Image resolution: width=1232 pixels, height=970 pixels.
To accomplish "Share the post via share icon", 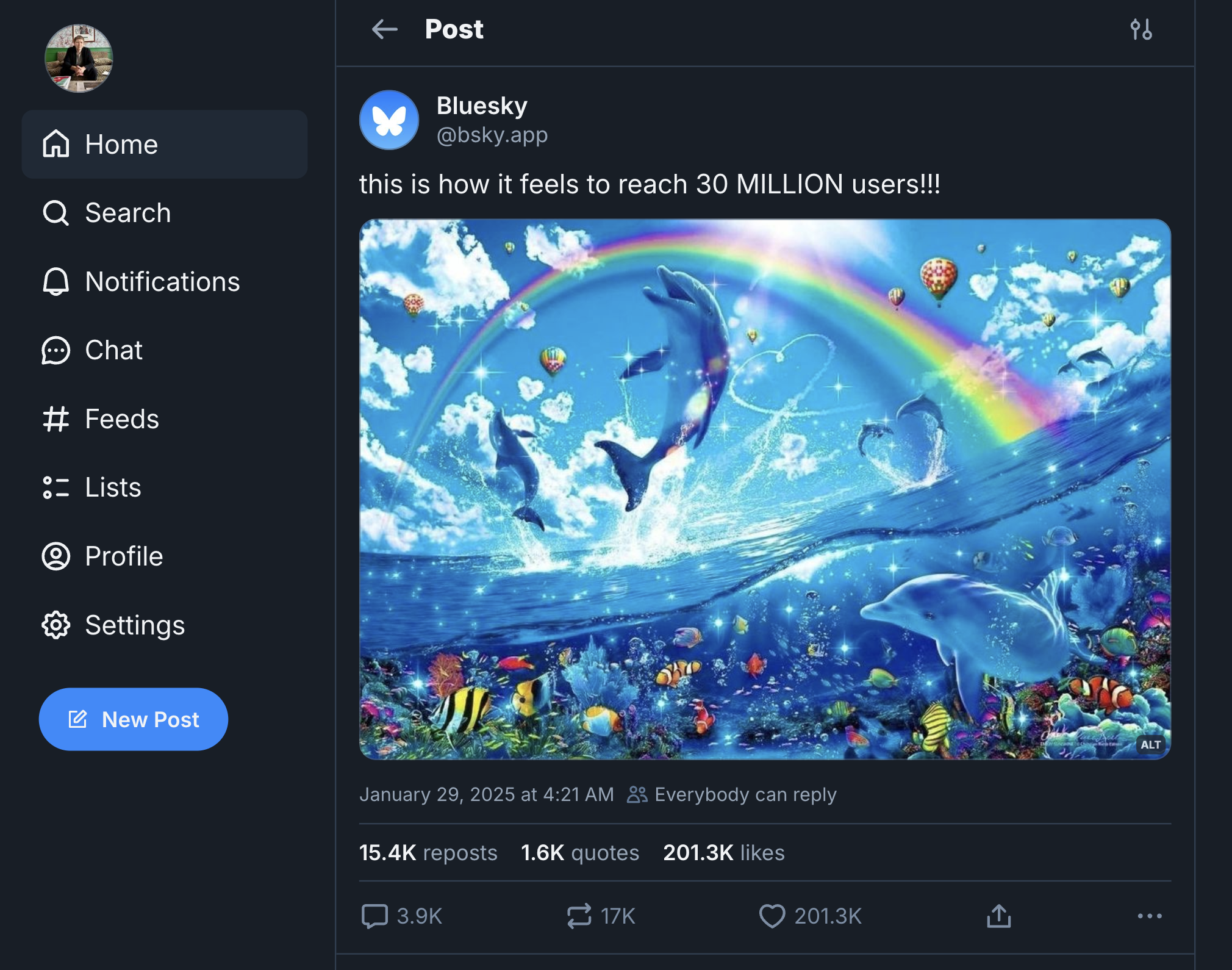I will pyautogui.click(x=998, y=916).
